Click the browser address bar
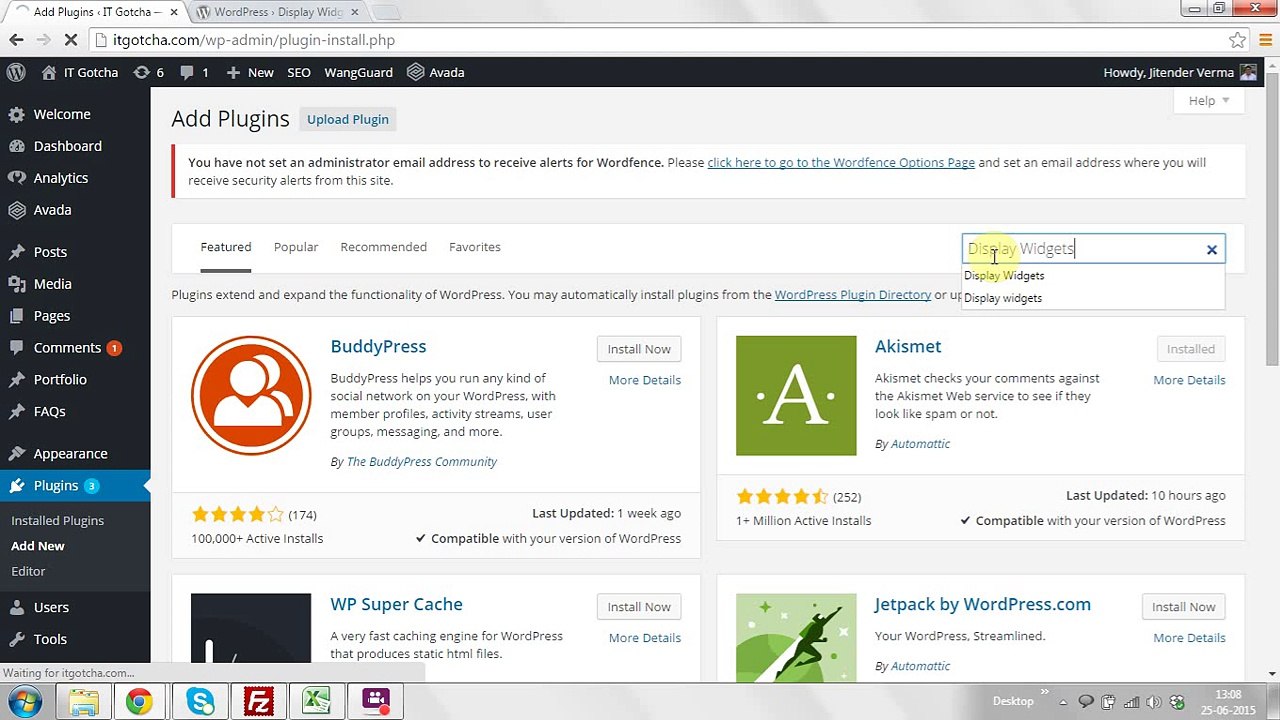 660,40
